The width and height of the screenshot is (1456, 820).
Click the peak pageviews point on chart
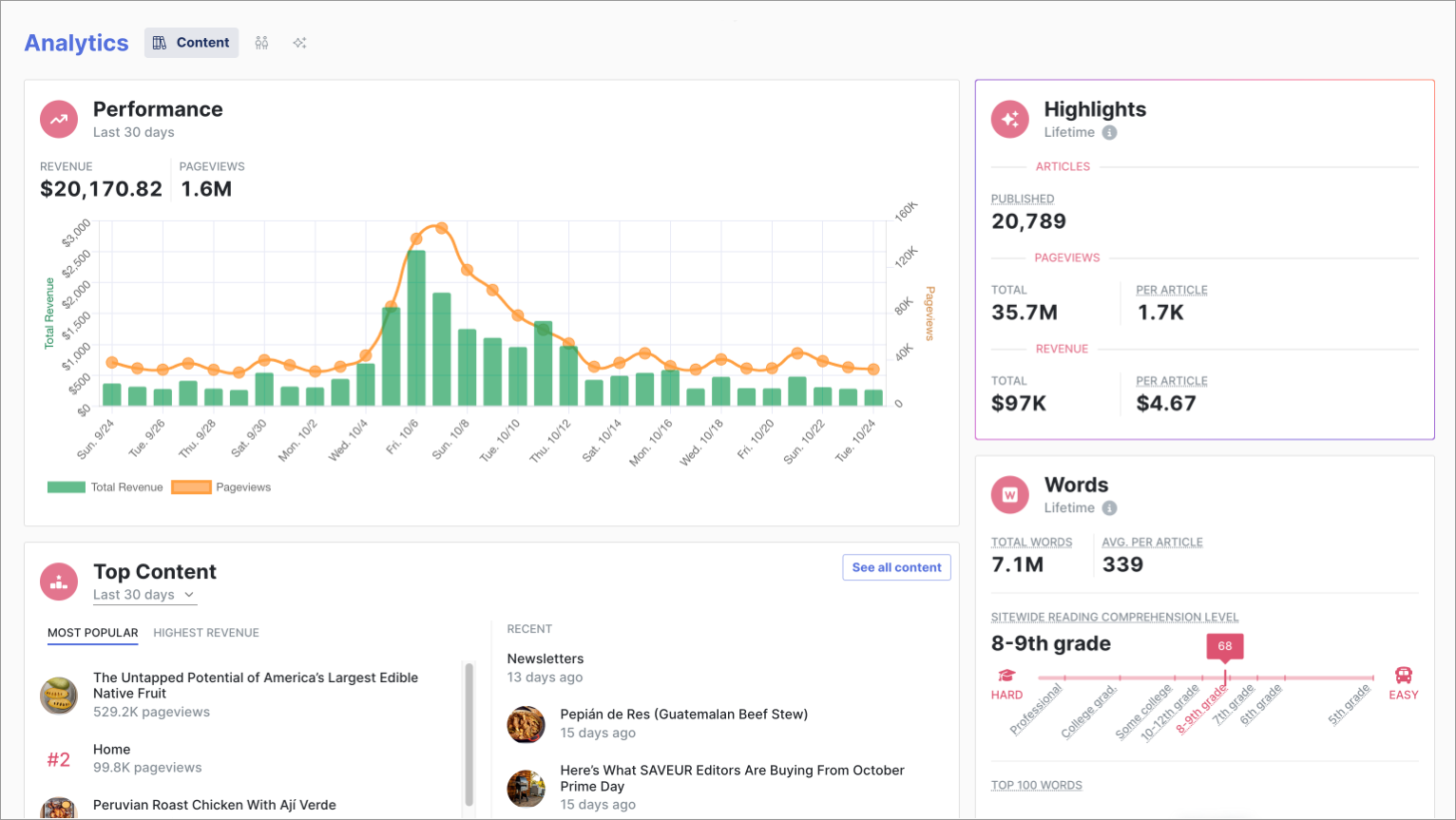pyautogui.click(x=441, y=228)
